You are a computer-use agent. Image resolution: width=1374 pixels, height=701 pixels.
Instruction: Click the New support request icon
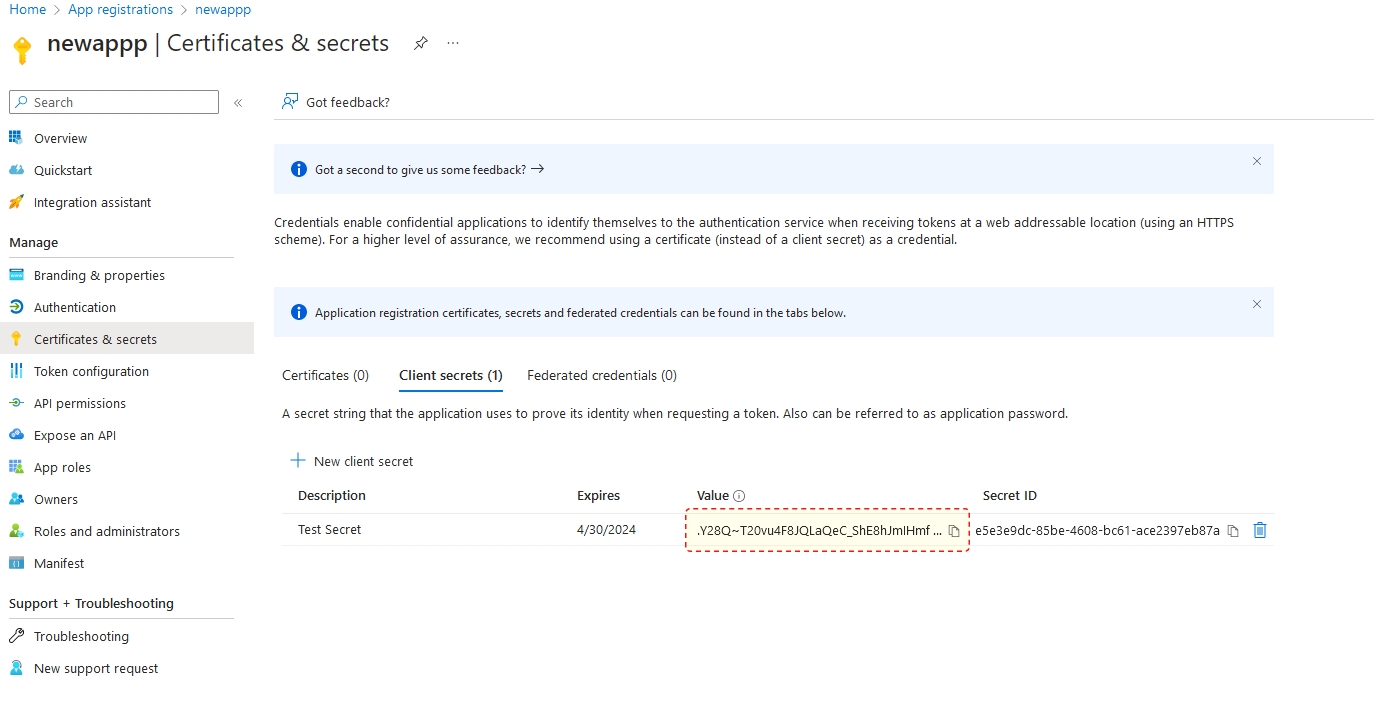[16, 668]
